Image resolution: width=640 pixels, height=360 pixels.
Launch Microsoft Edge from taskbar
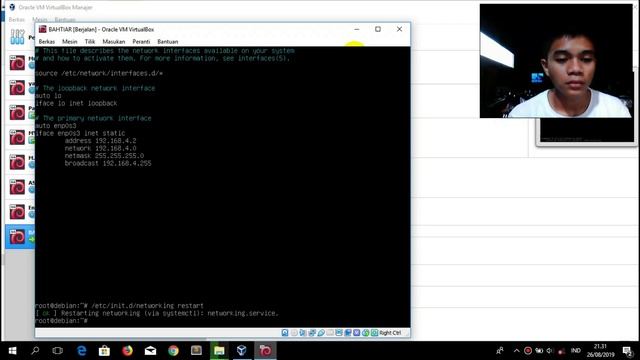click(82, 351)
